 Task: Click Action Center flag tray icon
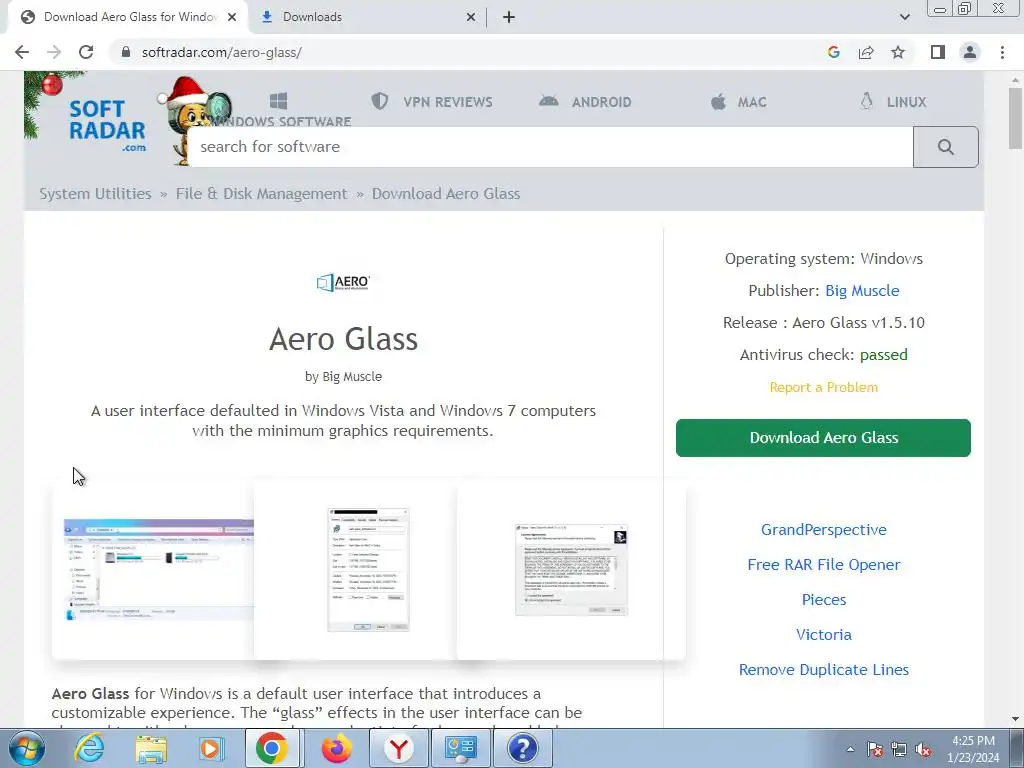[x=875, y=750]
